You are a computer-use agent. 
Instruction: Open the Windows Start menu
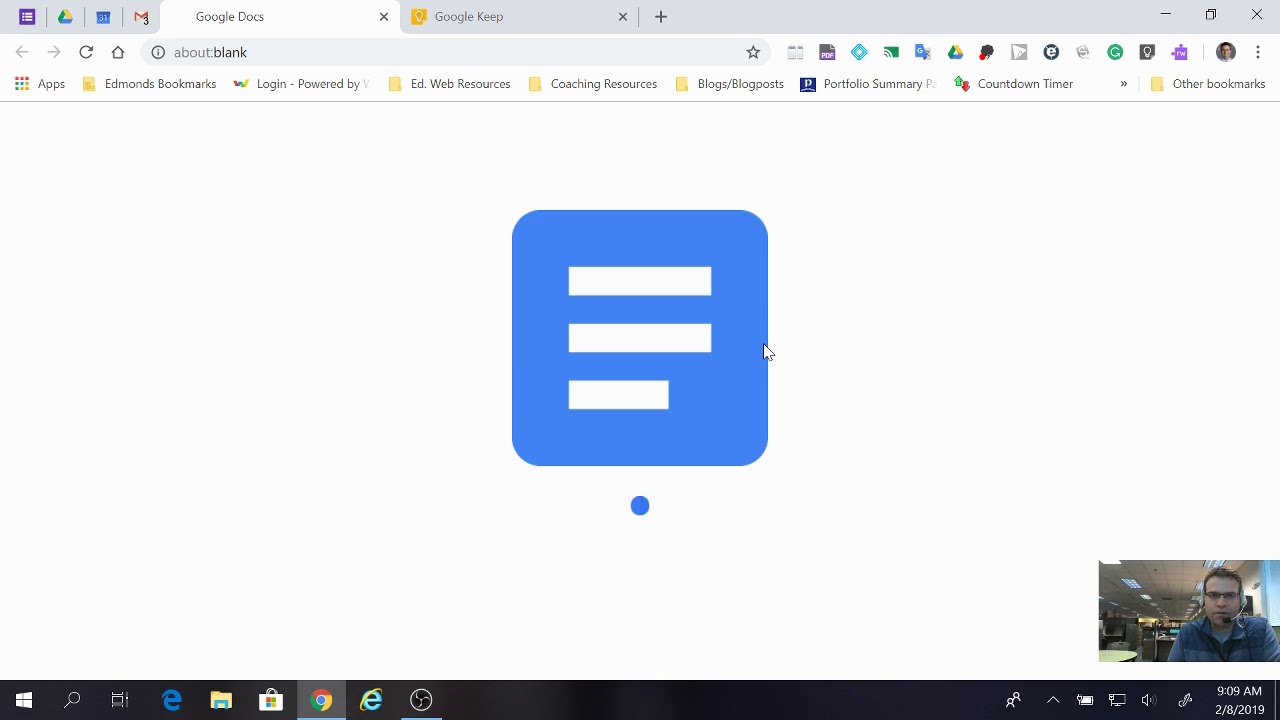click(24, 700)
